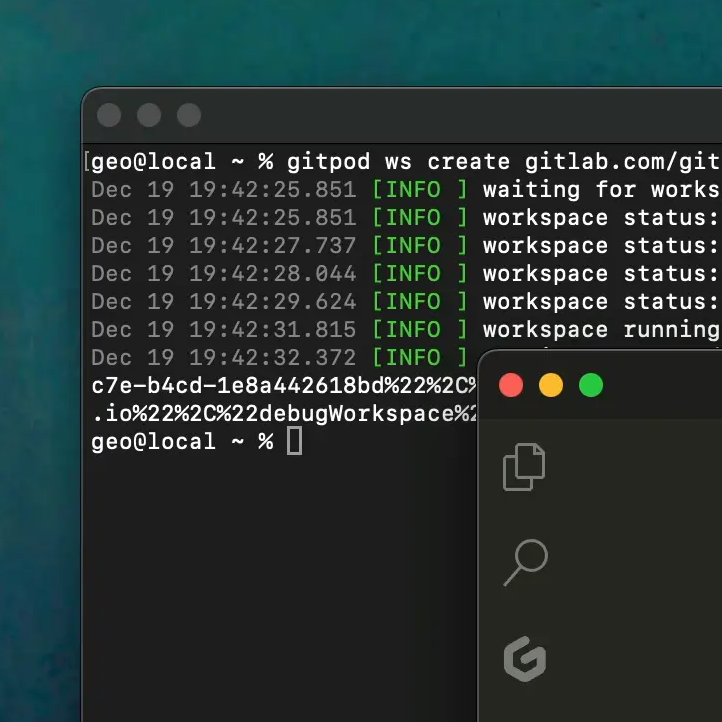The image size is (722, 722).
Task: Click the log line timestamped 19:42:28.044
Action: click(x=406, y=274)
